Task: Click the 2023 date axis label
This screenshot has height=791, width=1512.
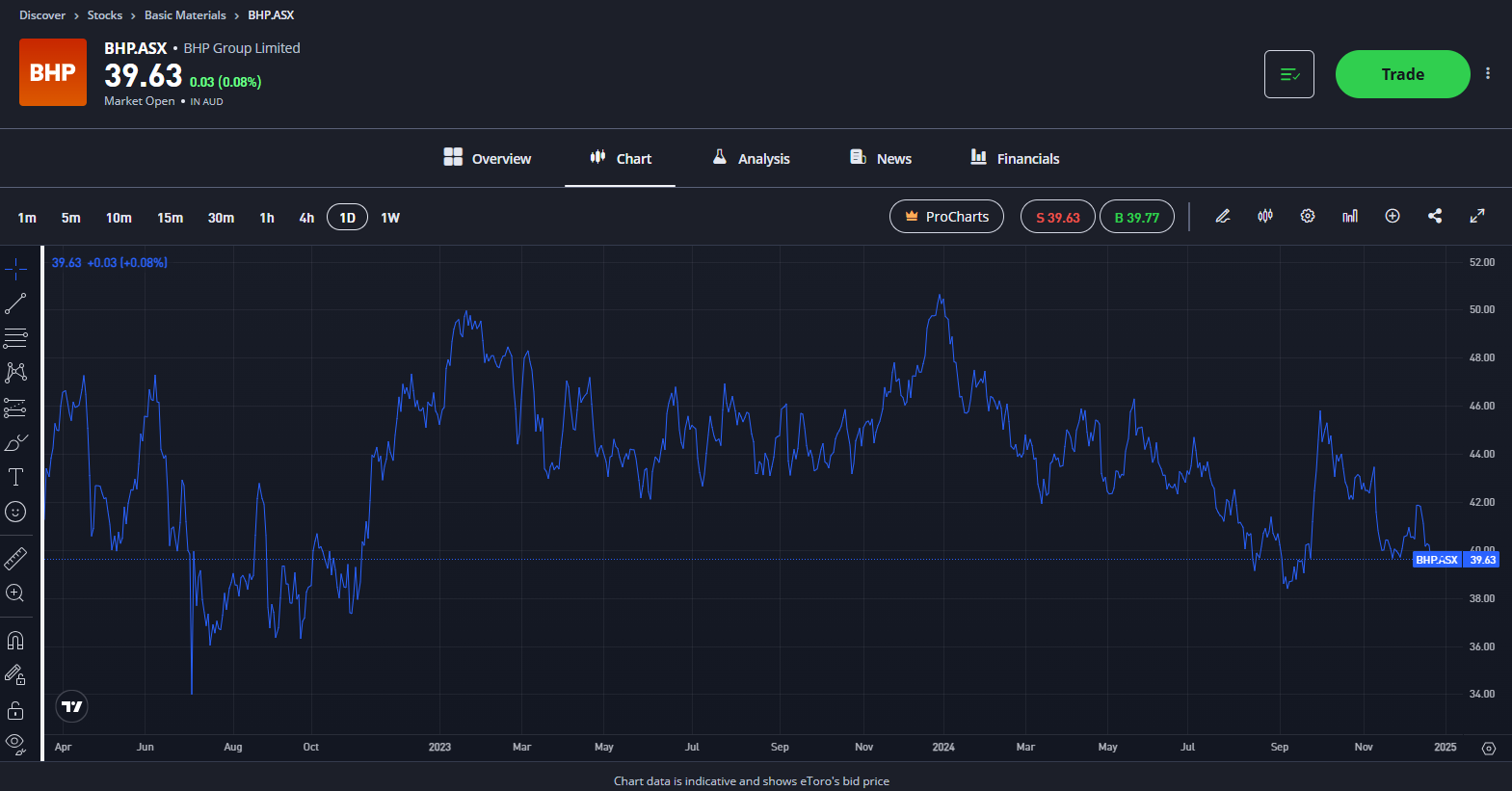Action: 439,747
